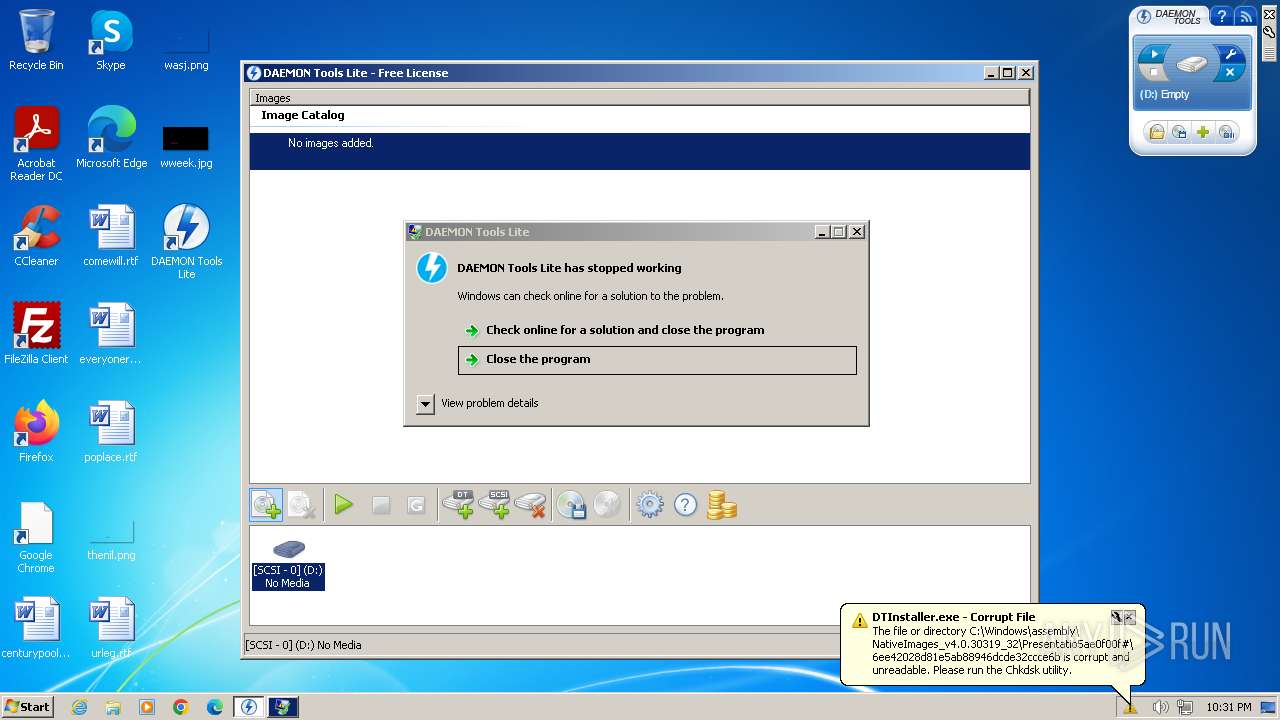Click the taskbar clock 10:31 PM
This screenshot has height=720, width=1280.
(1228, 707)
